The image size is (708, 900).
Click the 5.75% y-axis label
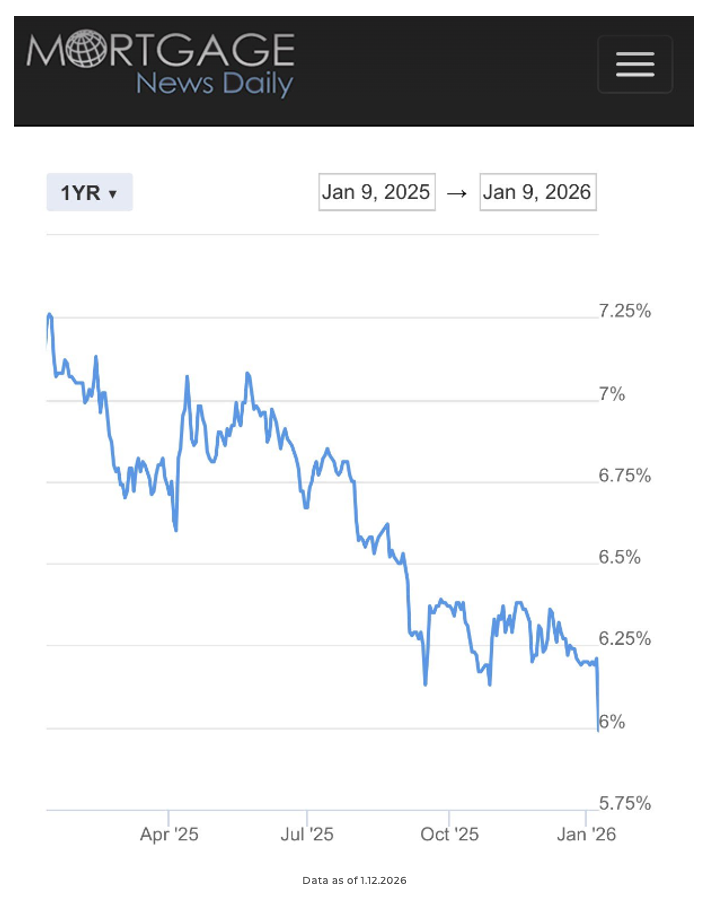625,803
